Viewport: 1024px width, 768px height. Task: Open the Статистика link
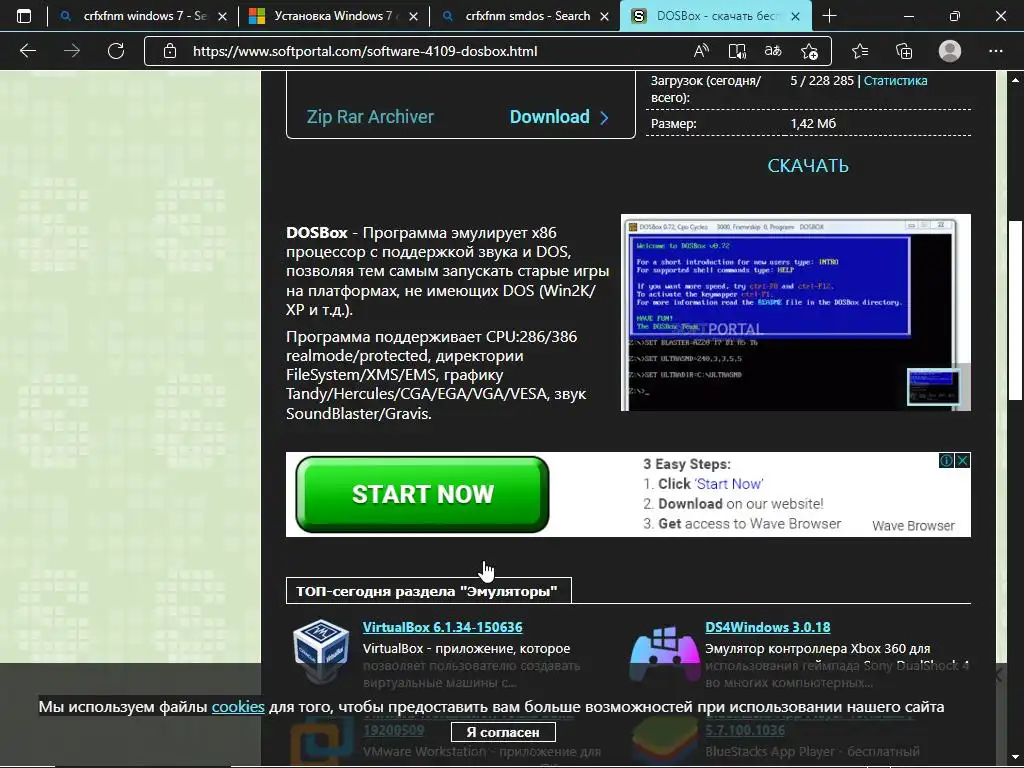[x=895, y=80]
